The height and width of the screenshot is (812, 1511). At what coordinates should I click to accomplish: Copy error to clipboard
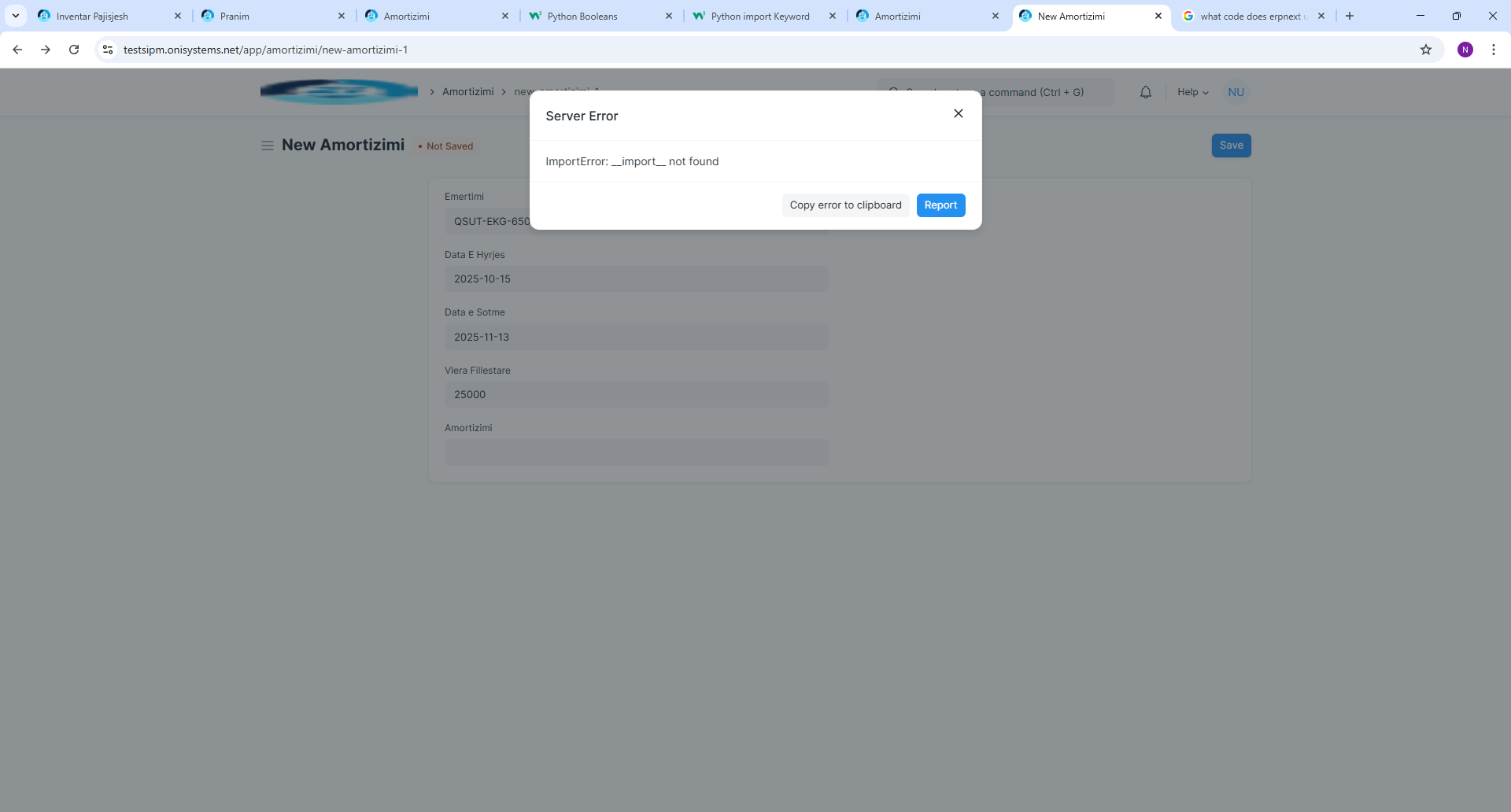point(845,205)
